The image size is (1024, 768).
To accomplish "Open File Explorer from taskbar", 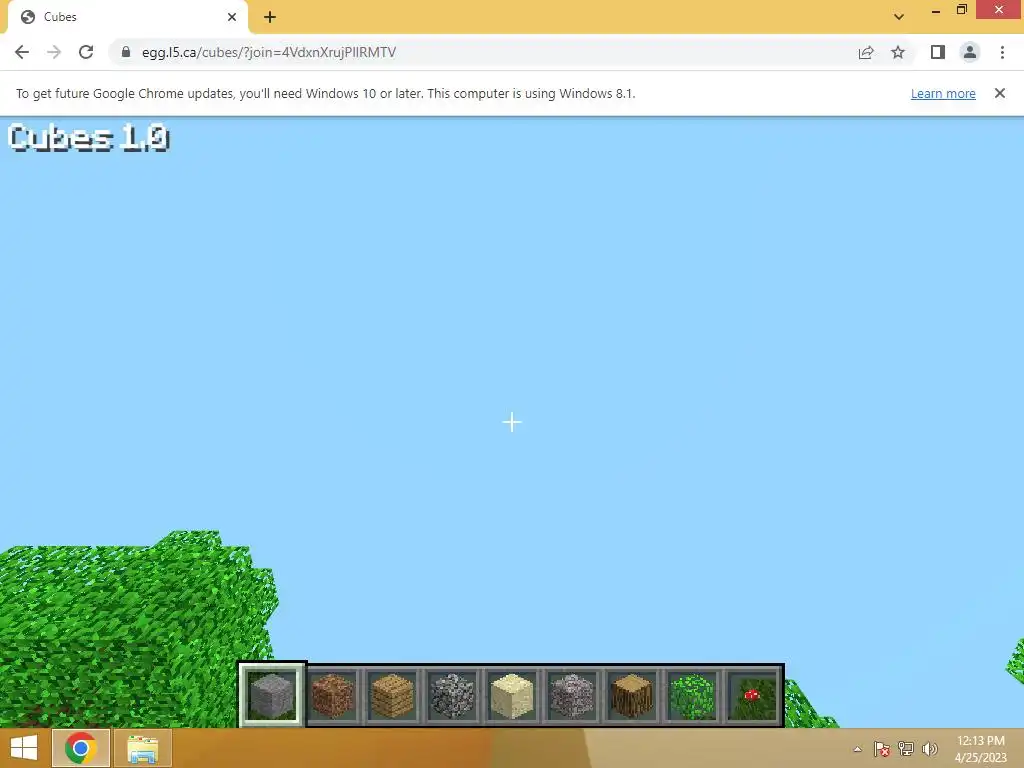I will point(143,748).
